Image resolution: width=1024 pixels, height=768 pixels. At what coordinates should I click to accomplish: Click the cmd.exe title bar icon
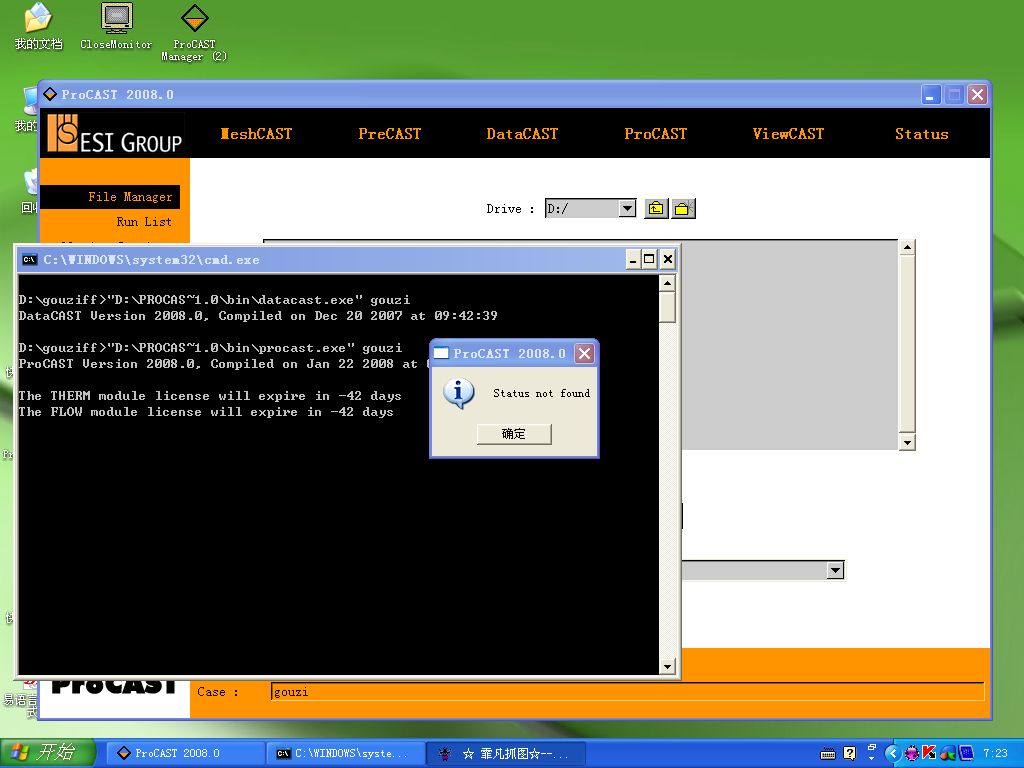coord(29,259)
